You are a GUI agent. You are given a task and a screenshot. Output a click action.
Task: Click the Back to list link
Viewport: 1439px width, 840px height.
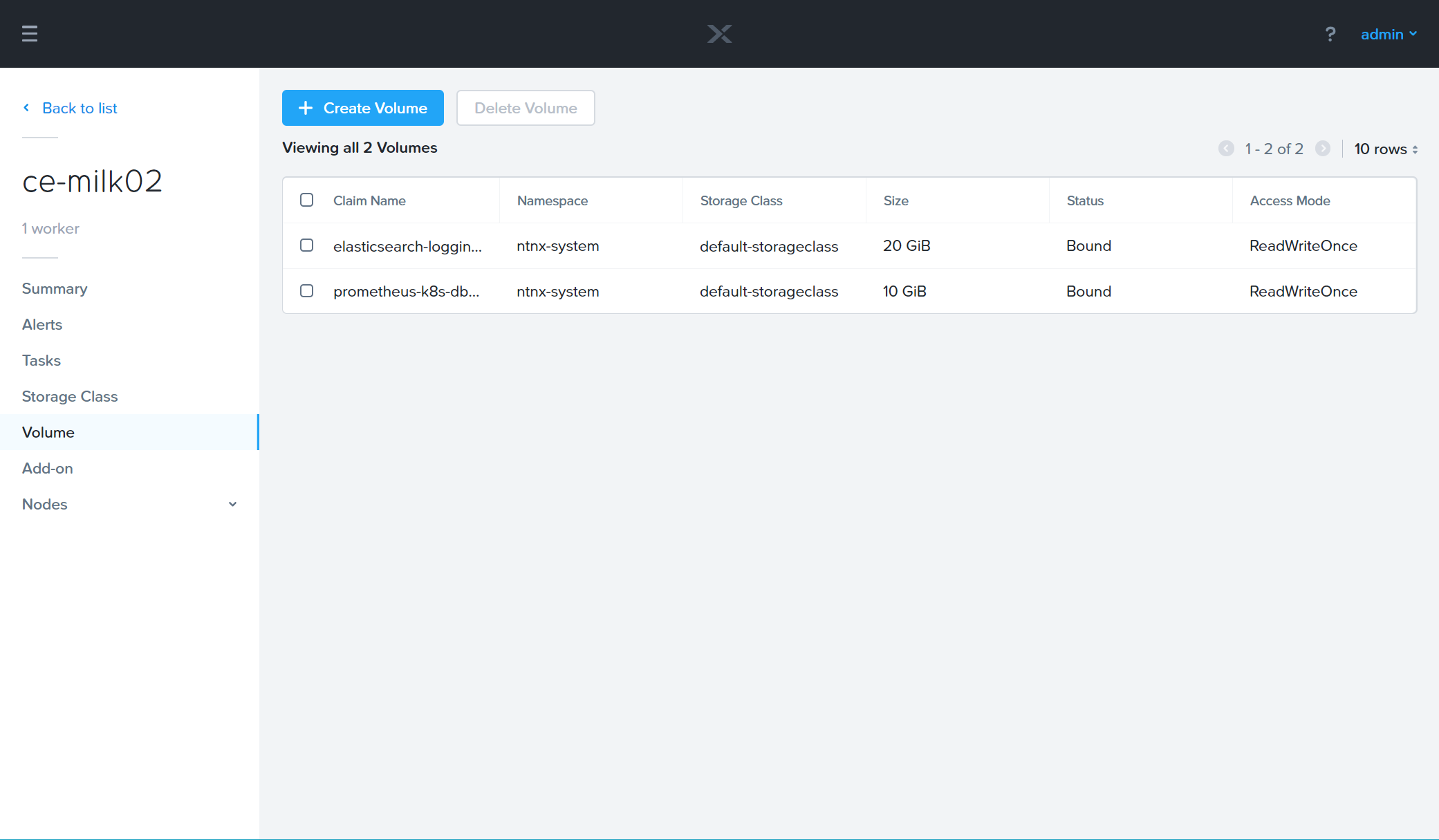80,108
